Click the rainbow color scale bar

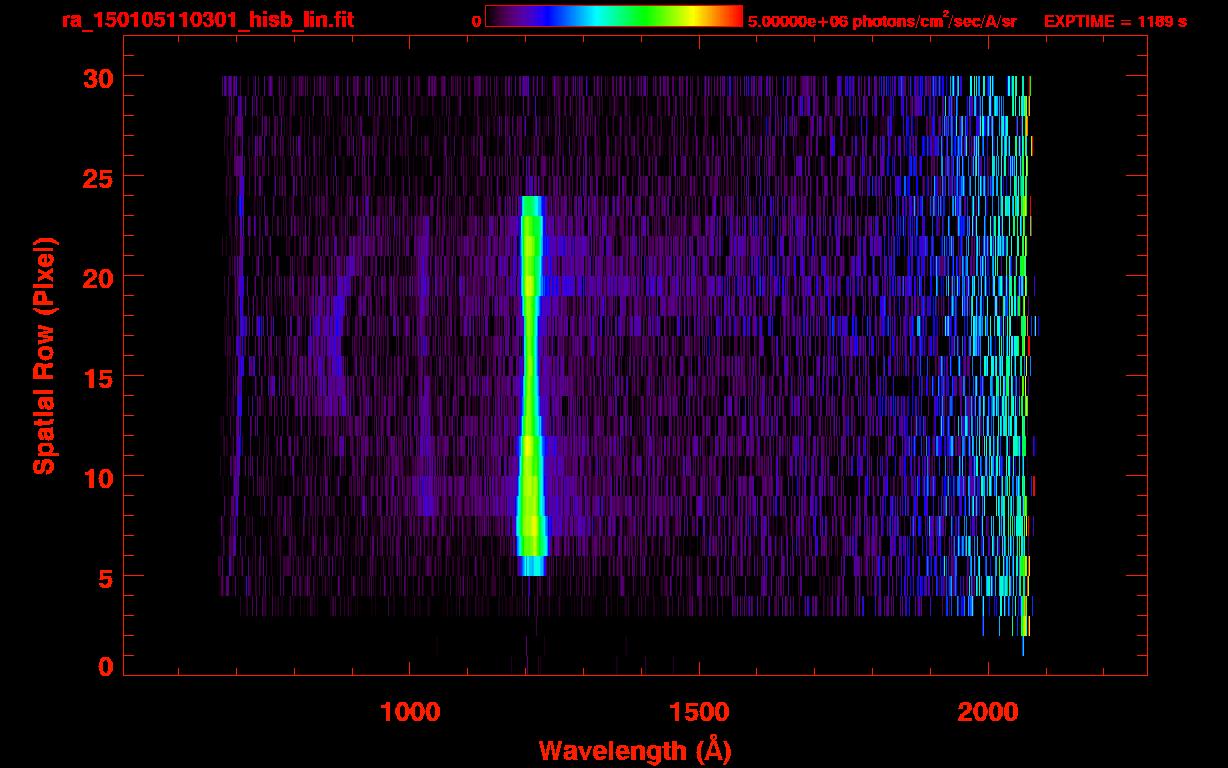click(x=613, y=16)
